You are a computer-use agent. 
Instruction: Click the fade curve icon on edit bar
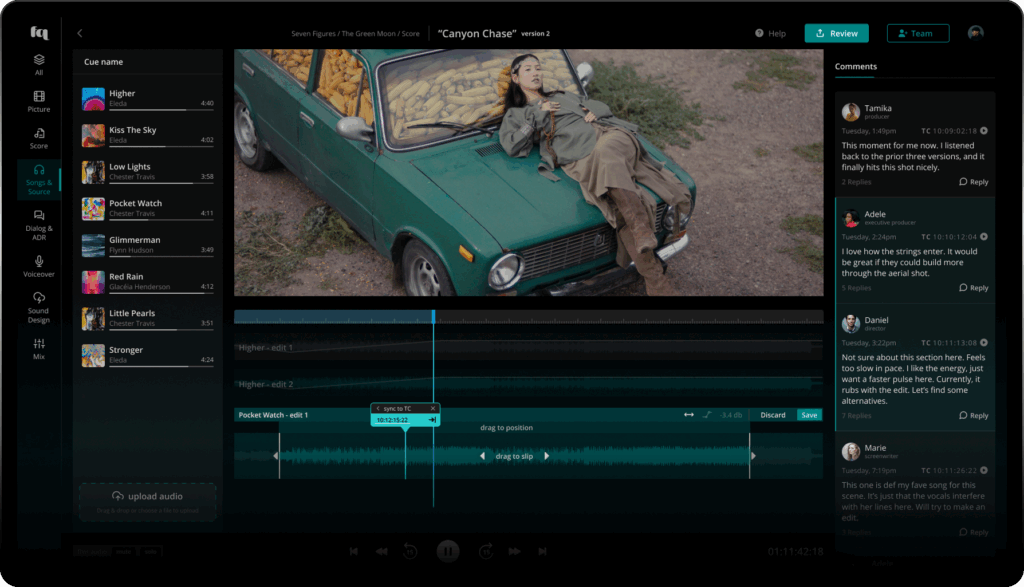pyautogui.click(x=707, y=415)
